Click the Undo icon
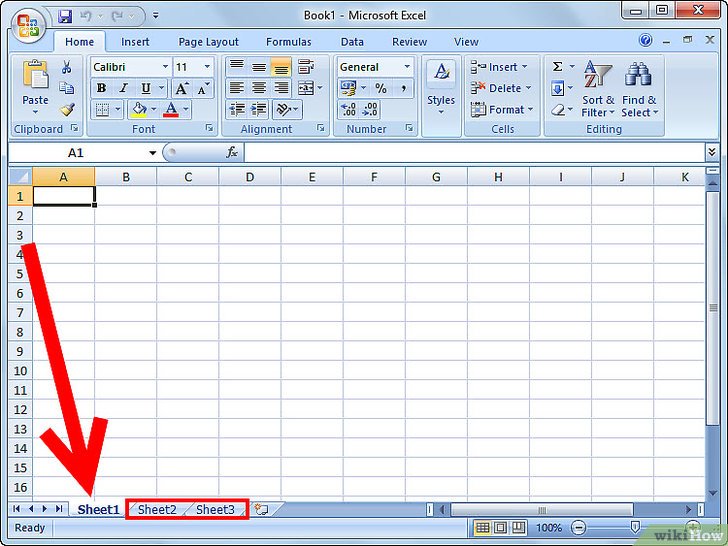 click(86, 16)
